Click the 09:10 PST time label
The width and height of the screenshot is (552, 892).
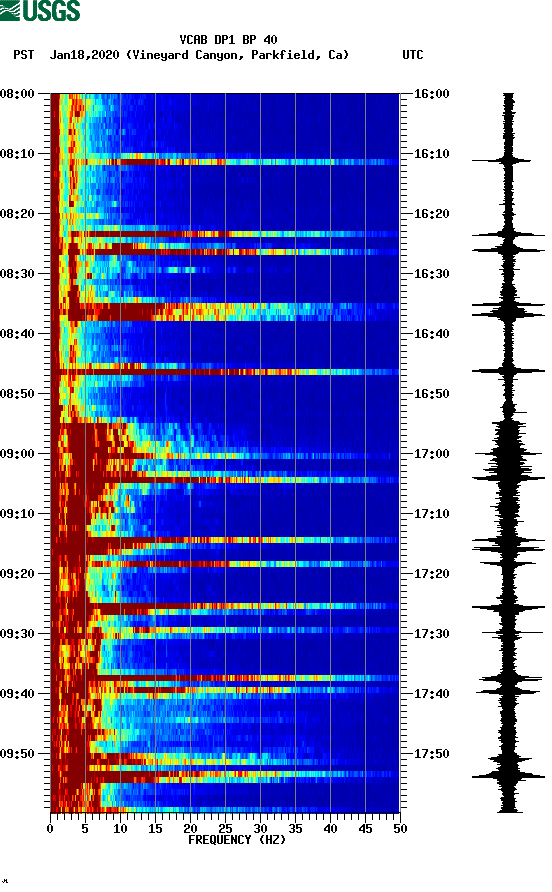[18, 514]
